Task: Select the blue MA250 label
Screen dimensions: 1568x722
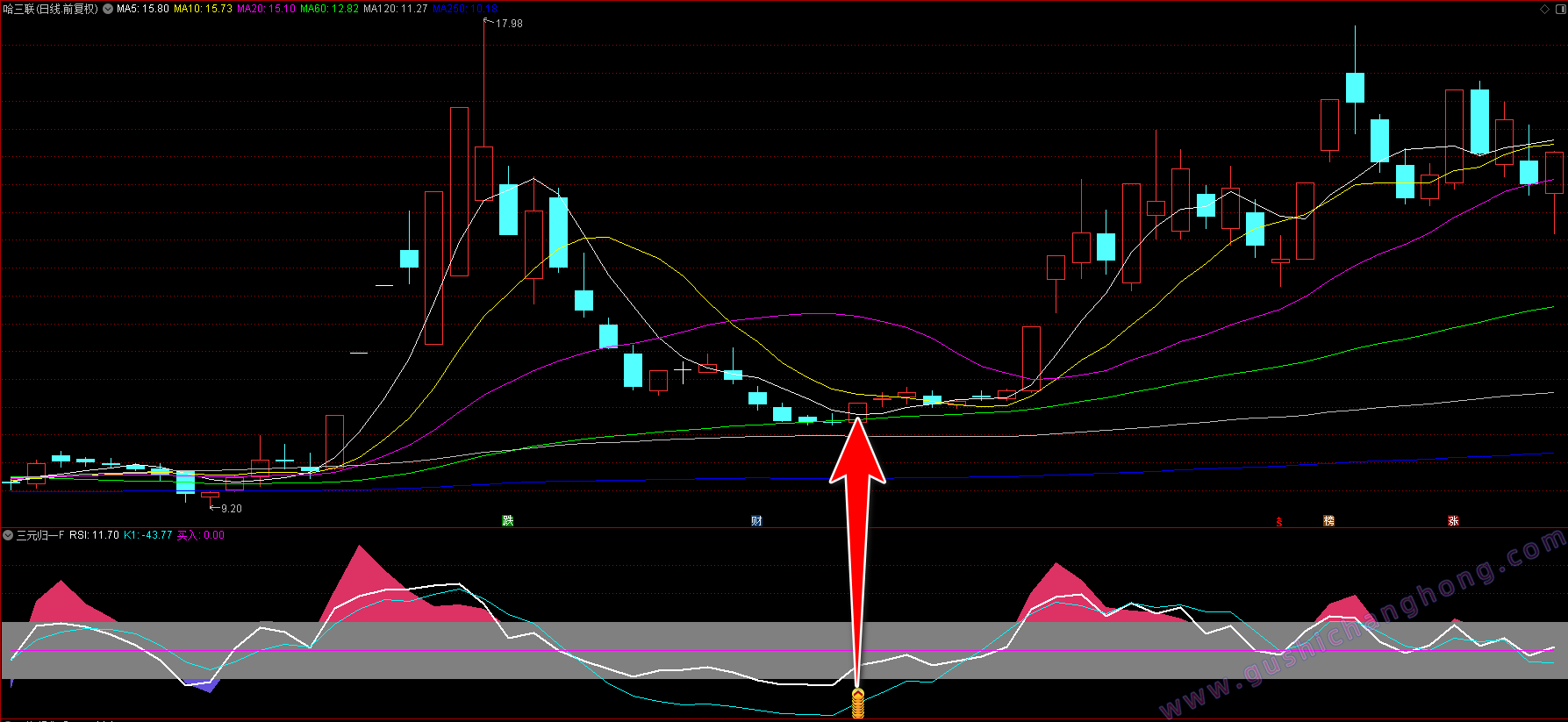Action: tap(465, 9)
